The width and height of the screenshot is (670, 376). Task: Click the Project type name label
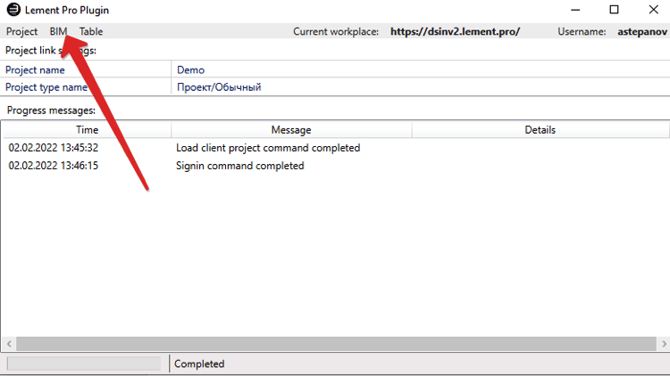click(46, 87)
